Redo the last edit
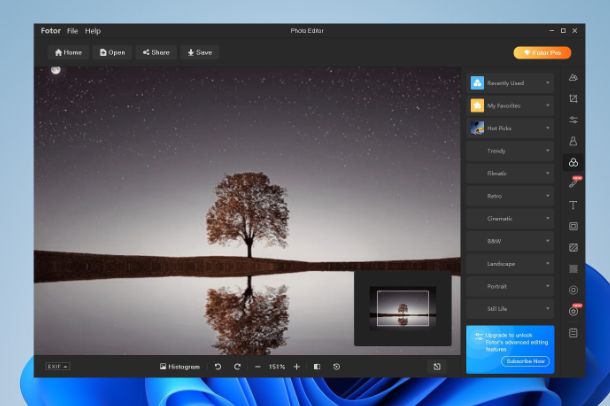This screenshot has height=406, width=610. pyautogui.click(x=237, y=367)
